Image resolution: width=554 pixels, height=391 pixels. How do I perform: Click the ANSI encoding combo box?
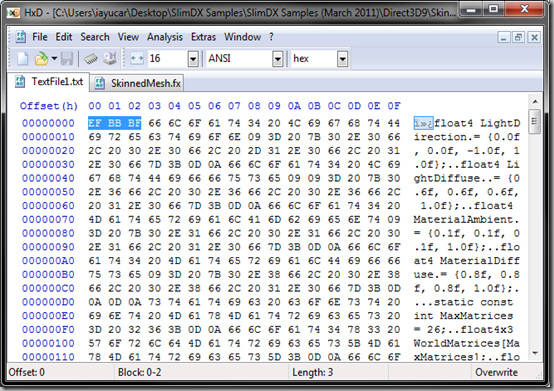click(x=244, y=59)
